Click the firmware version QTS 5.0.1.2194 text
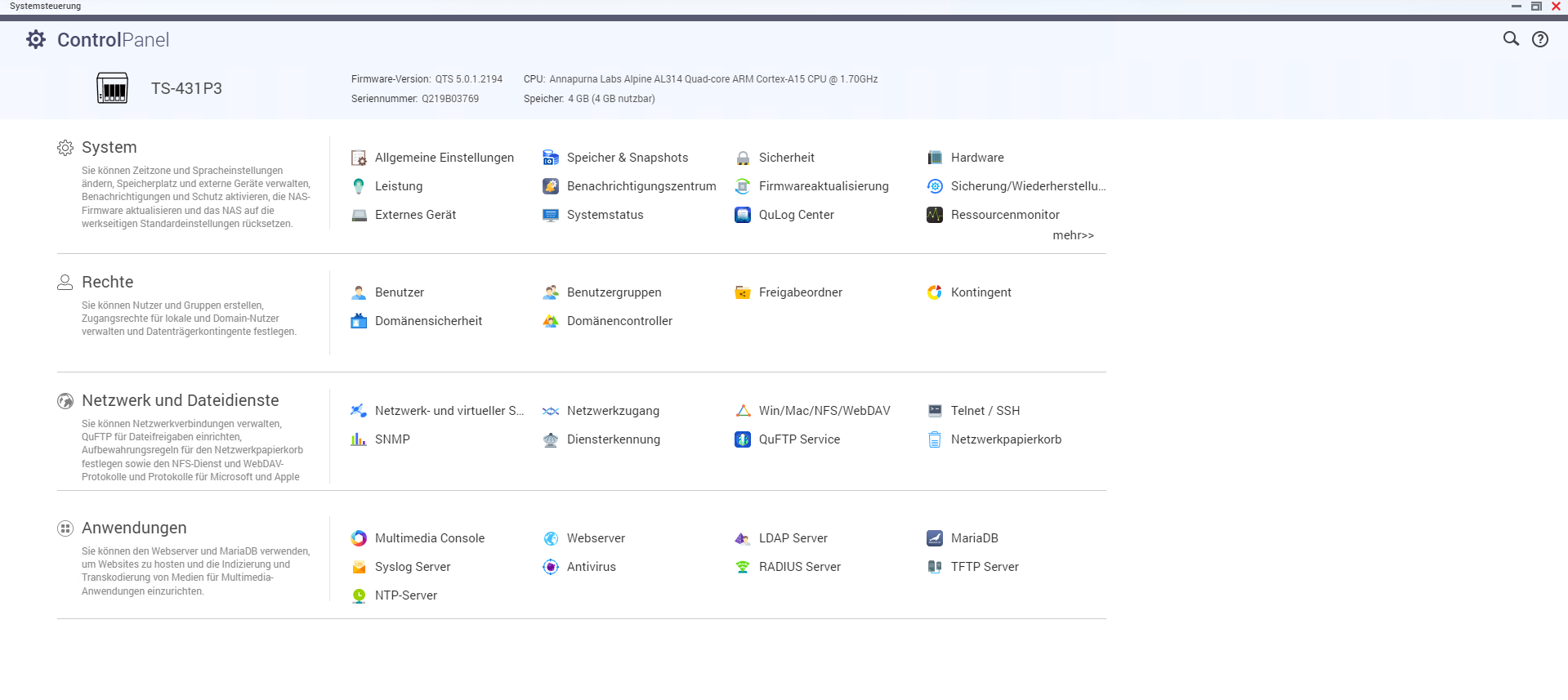This screenshot has width=1568, height=700. [x=468, y=79]
